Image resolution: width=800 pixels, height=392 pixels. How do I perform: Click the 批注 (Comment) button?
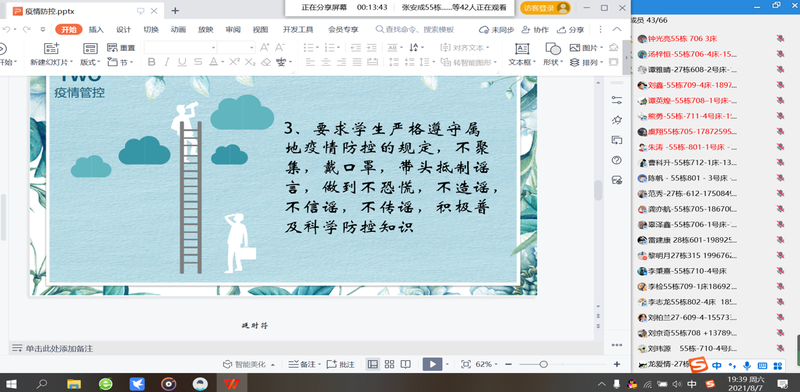point(340,364)
